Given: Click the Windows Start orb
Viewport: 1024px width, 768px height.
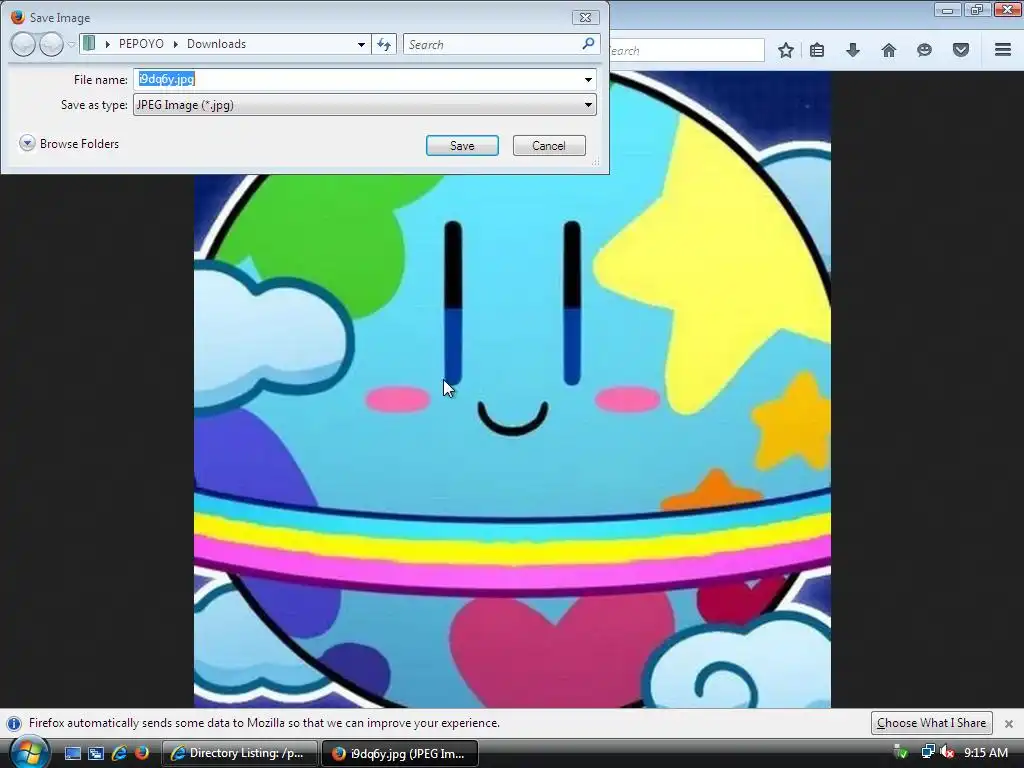Looking at the screenshot, I should click(x=29, y=753).
